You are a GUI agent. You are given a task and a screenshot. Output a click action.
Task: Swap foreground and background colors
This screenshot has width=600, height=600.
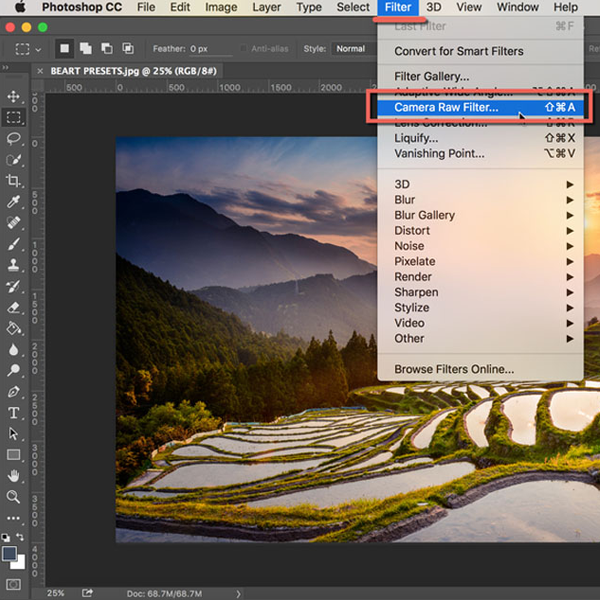24,536
